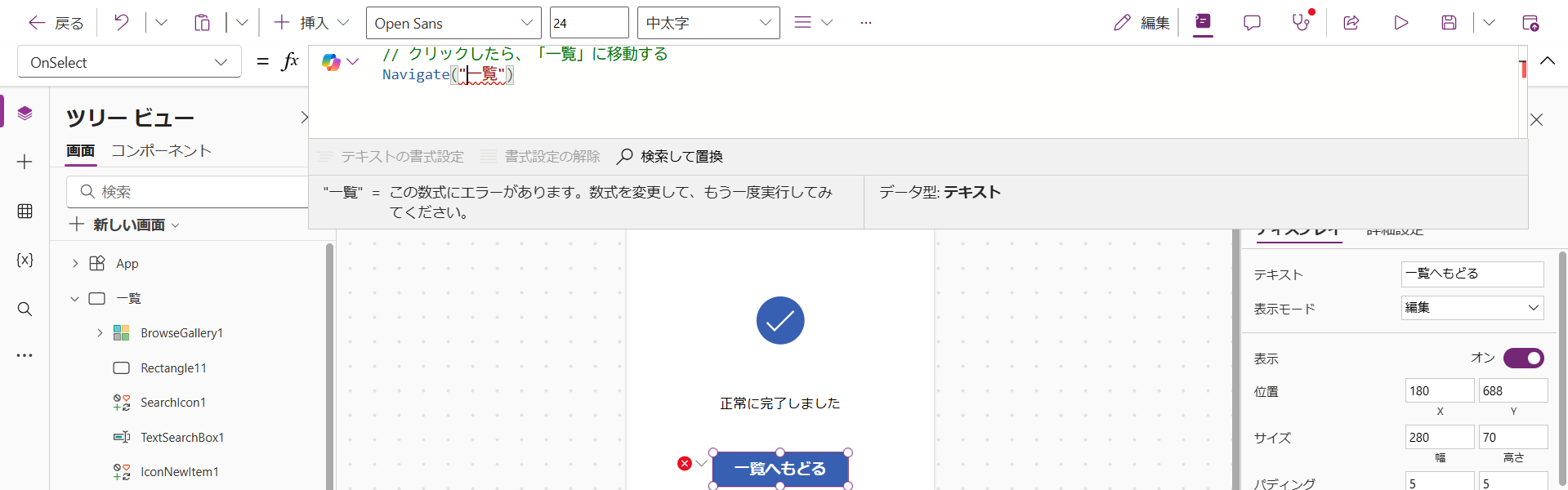Select BrowseGallery1 in tree
This screenshot has width=1568, height=490.
tap(181, 332)
